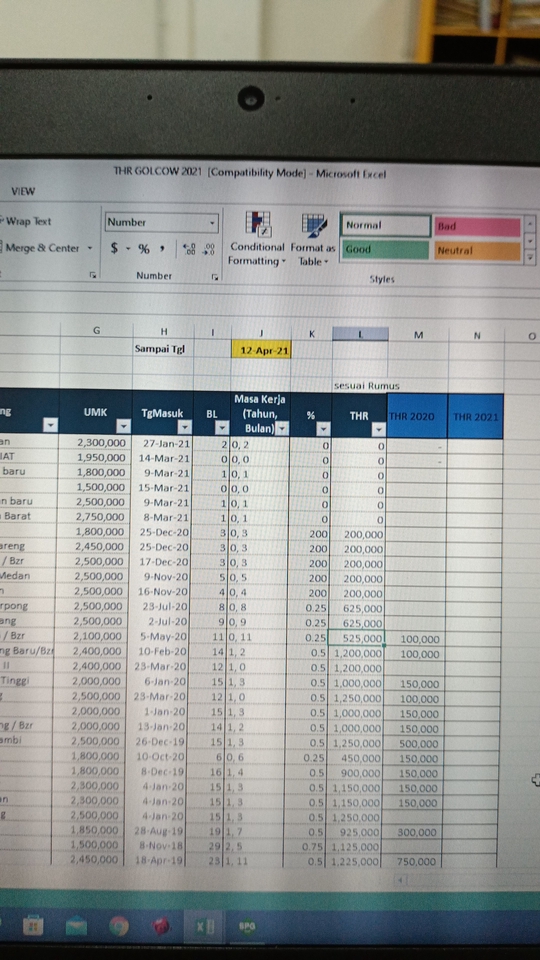Open Format as Table gallery
Screen dimensions: 540x960
313,240
